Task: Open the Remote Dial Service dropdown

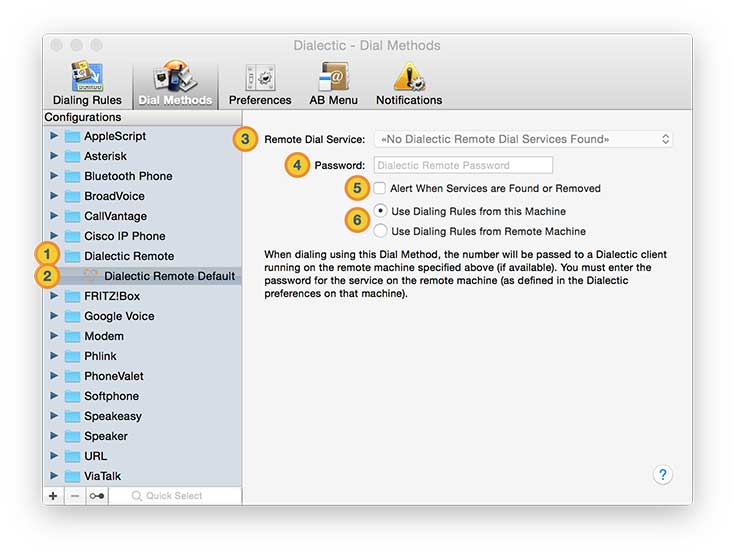Action: (523, 139)
